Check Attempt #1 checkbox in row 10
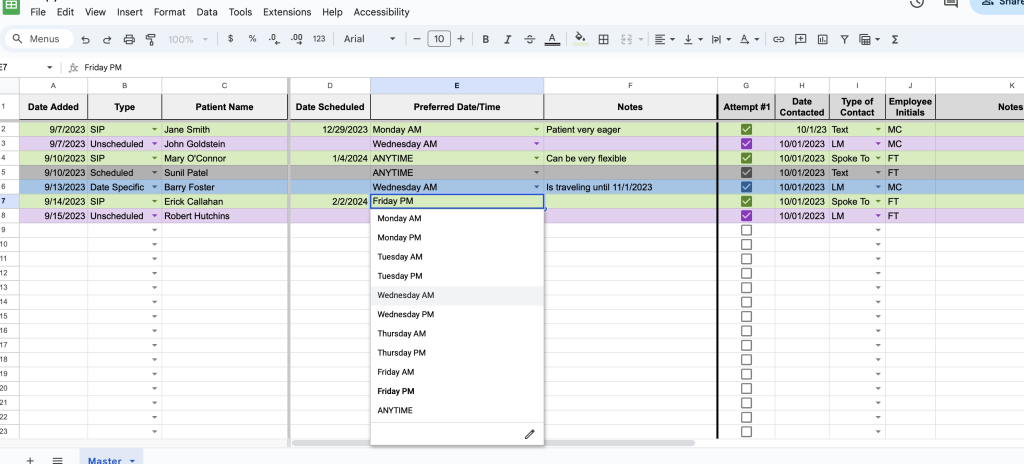The width and height of the screenshot is (1024, 464). tap(746, 244)
